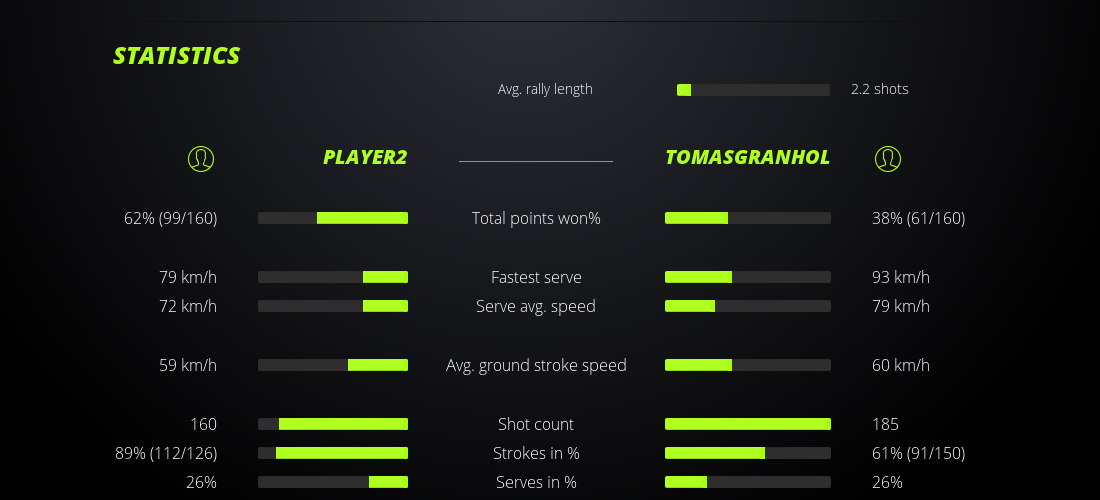The width and height of the screenshot is (1100, 500).
Task: Select the PLAYER2 player name
Action: [365, 158]
